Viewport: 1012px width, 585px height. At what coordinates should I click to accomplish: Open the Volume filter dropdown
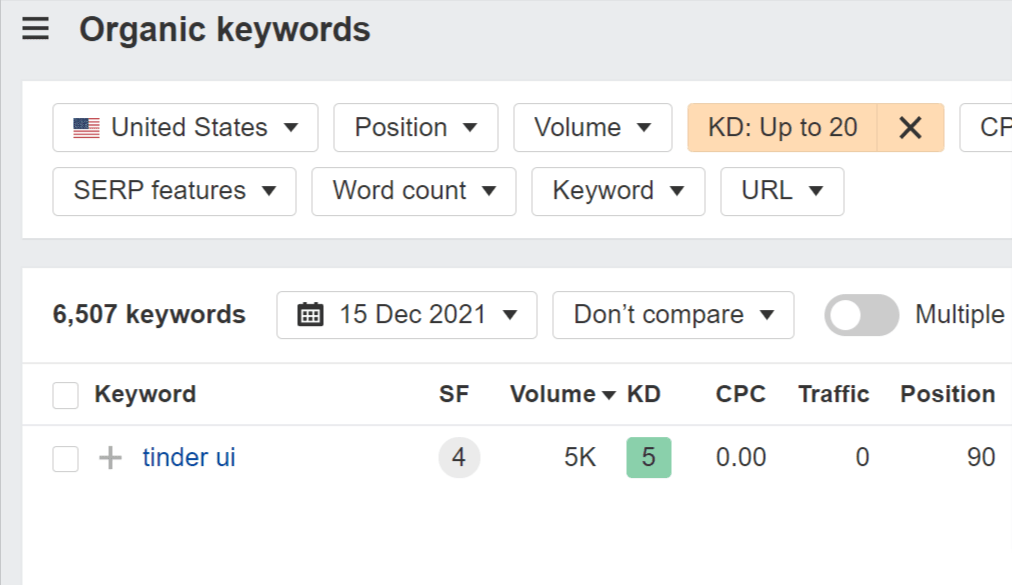(592, 128)
